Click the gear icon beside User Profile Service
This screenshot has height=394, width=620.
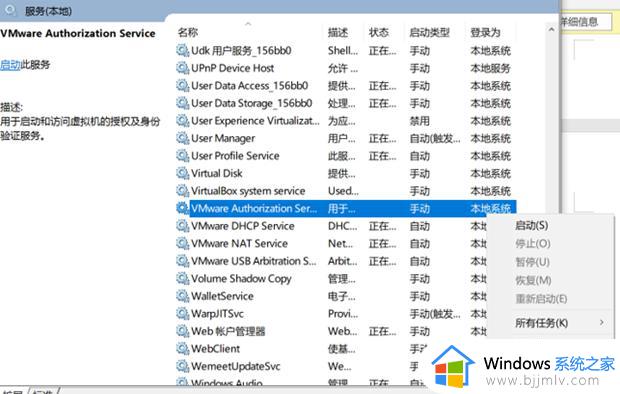click(x=182, y=156)
